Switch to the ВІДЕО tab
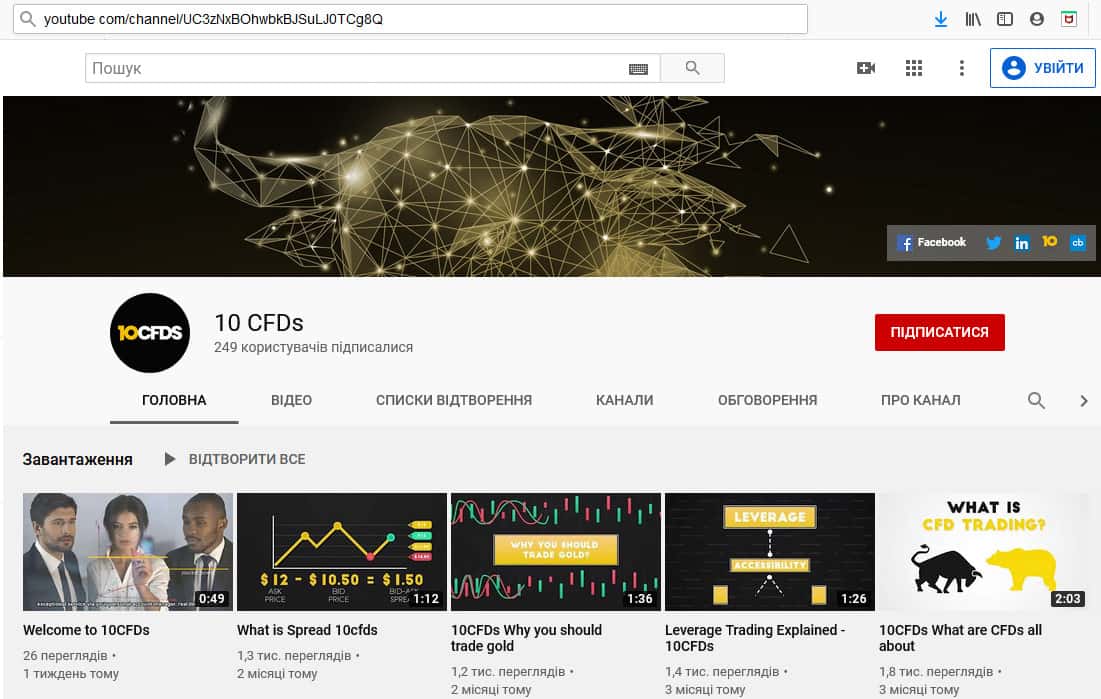This screenshot has width=1101, height=699. 291,400
